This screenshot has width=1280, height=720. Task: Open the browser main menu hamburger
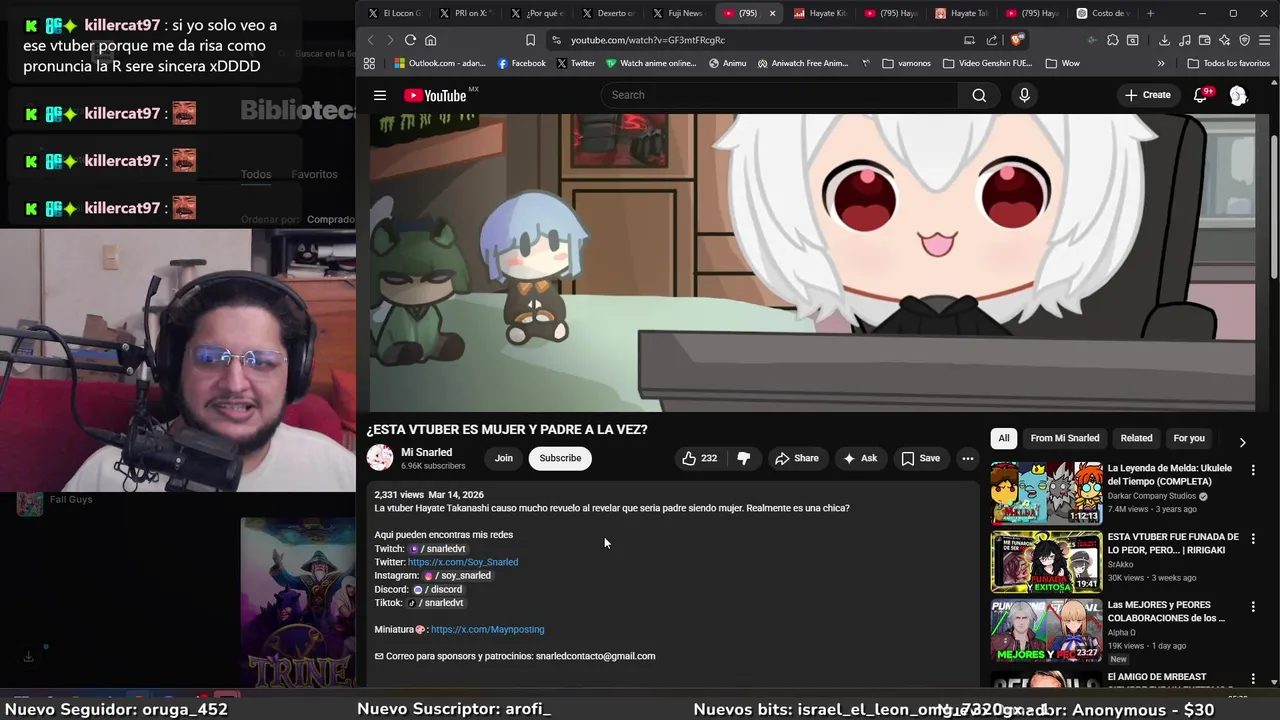(x=1265, y=40)
